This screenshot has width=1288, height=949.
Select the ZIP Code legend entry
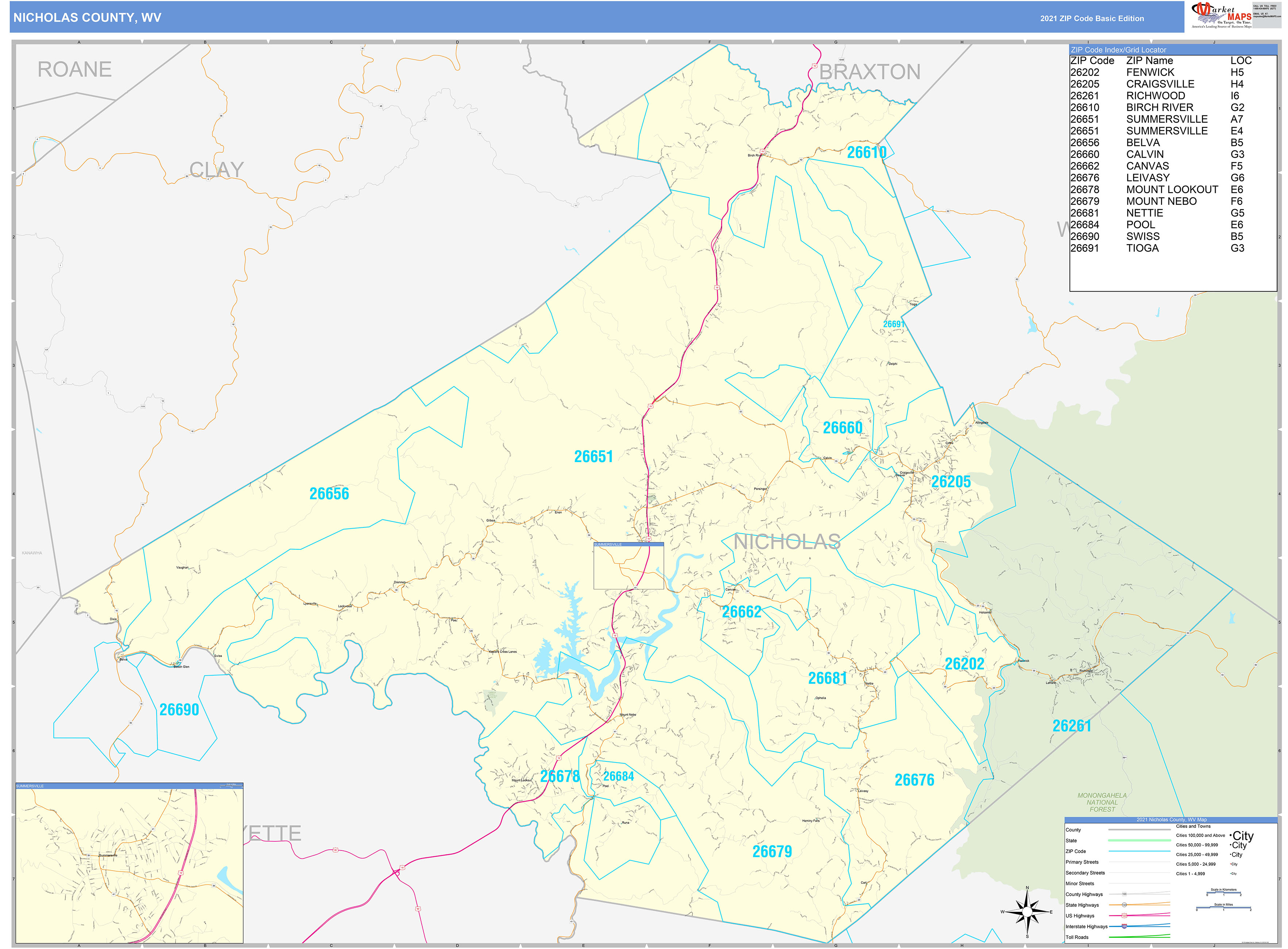pyautogui.click(x=1118, y=851)
